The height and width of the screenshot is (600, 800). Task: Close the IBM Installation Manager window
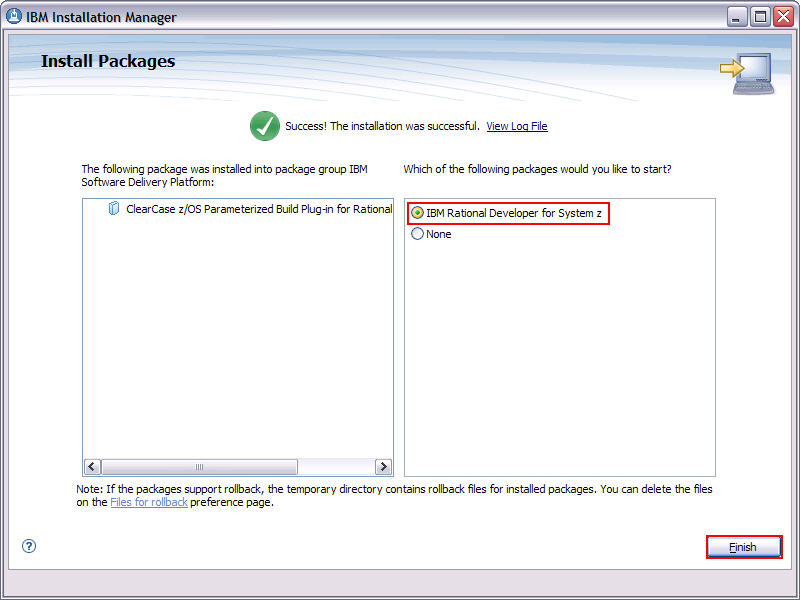782,16
